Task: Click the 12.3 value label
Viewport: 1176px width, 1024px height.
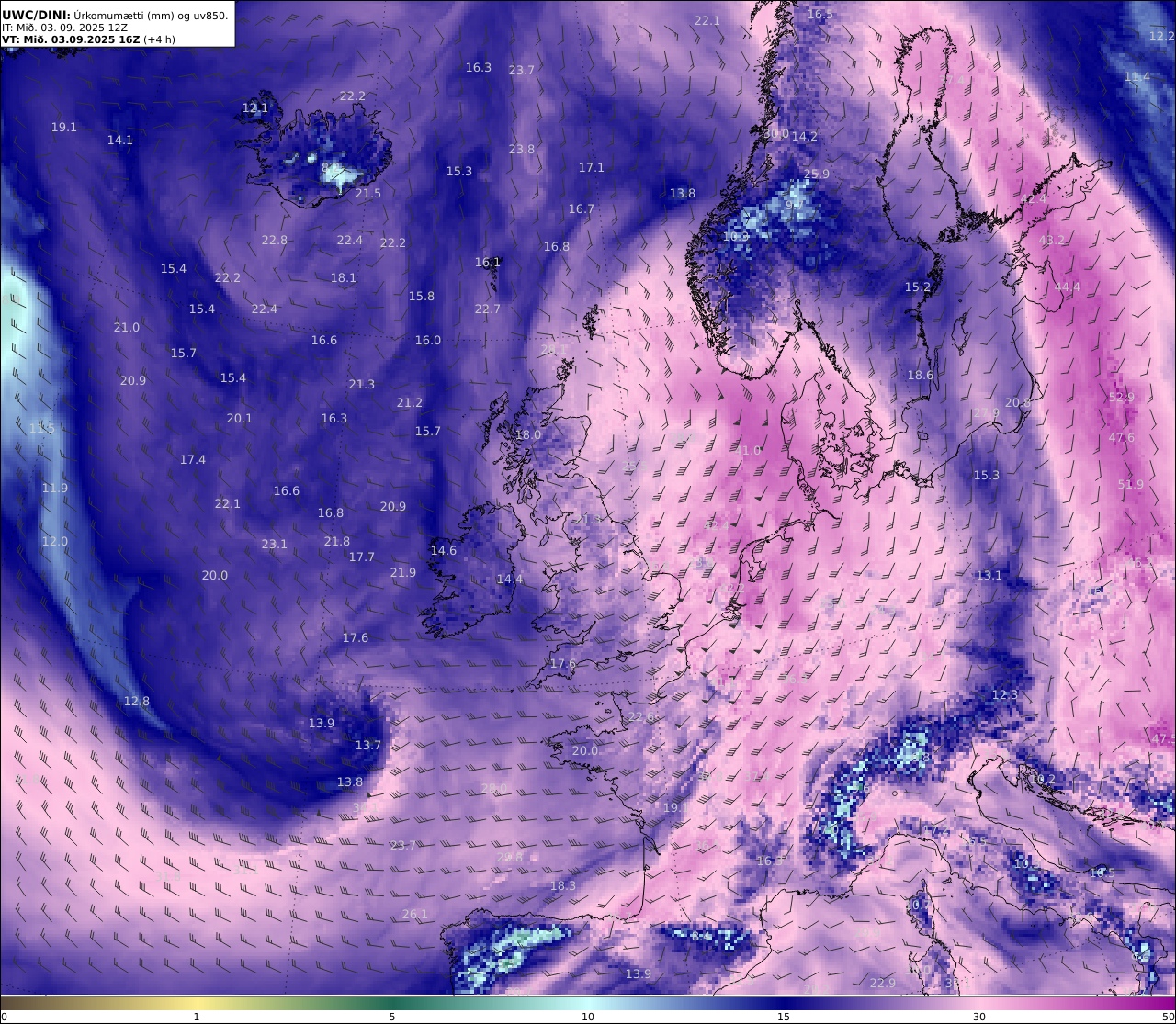Action: click(x=1005, y=695)
